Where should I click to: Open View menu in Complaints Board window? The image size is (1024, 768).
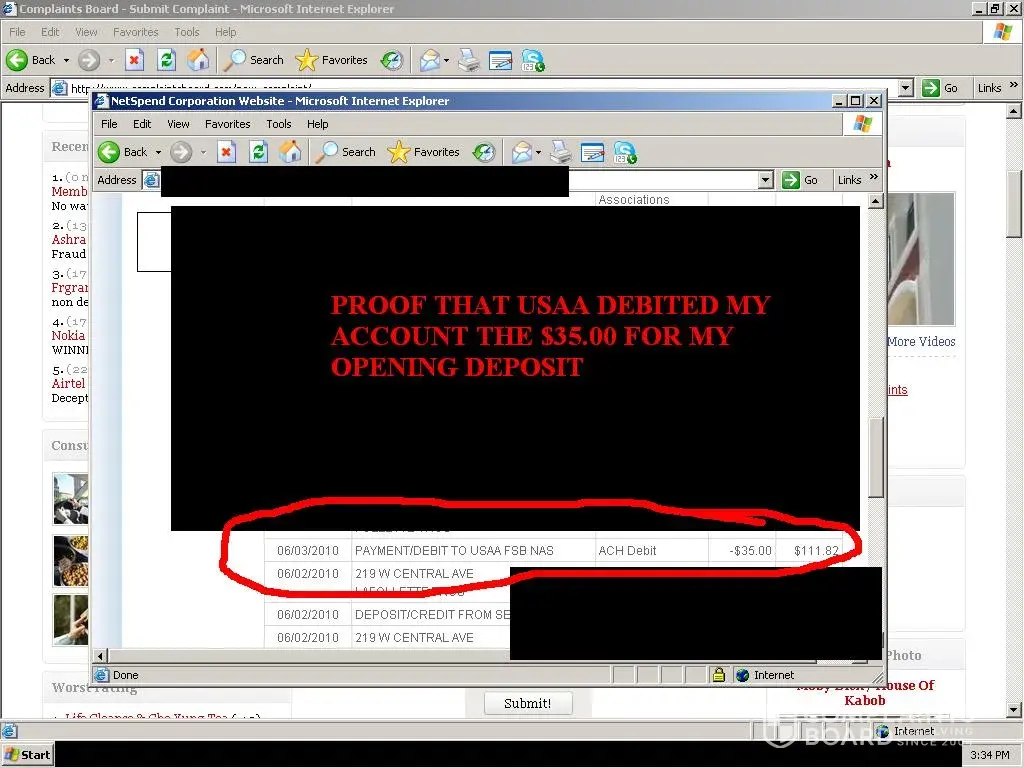click(x=87, y=32)
